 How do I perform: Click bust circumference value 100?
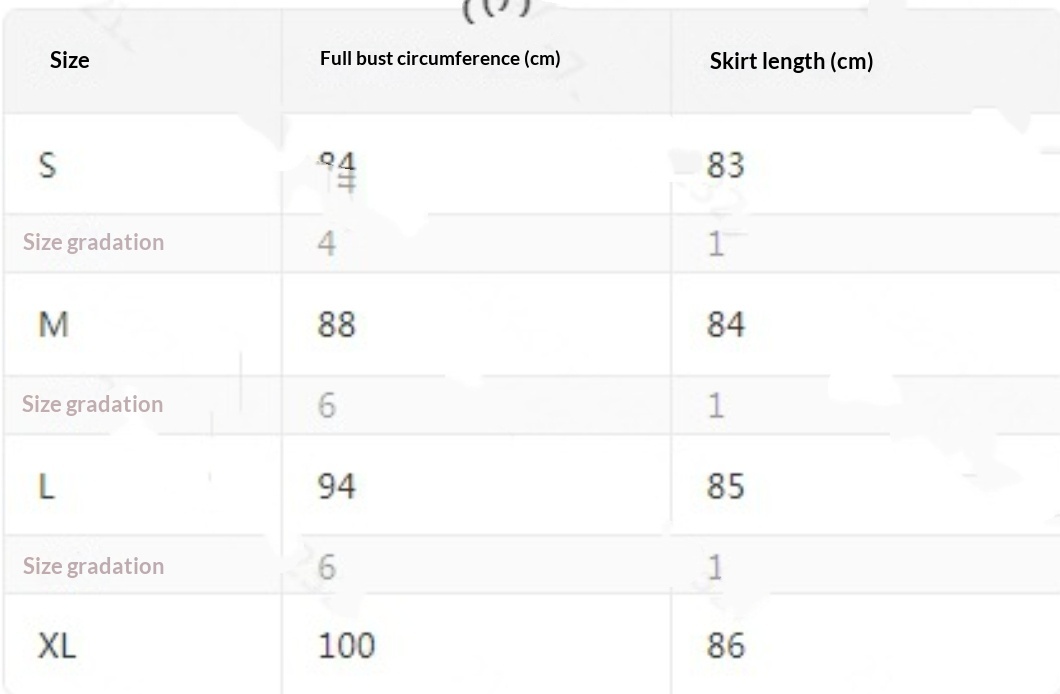coord(346,646)
